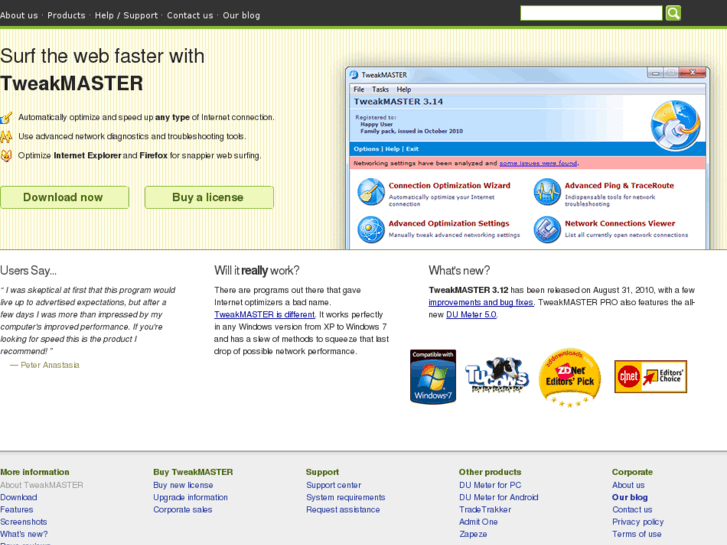The width and height of the screenshot is (727, 545).
Task: Open DU Meter for PC link
Action: pyautogui.click(x=490, y=485)
